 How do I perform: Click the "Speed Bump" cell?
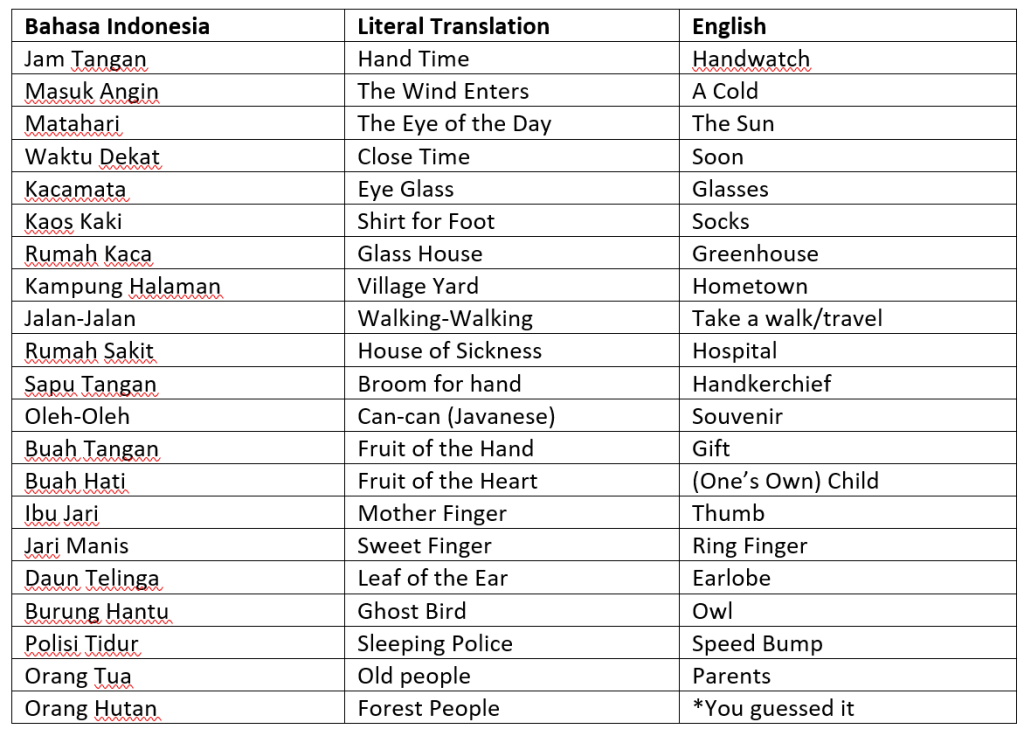(x=757, y=644)
